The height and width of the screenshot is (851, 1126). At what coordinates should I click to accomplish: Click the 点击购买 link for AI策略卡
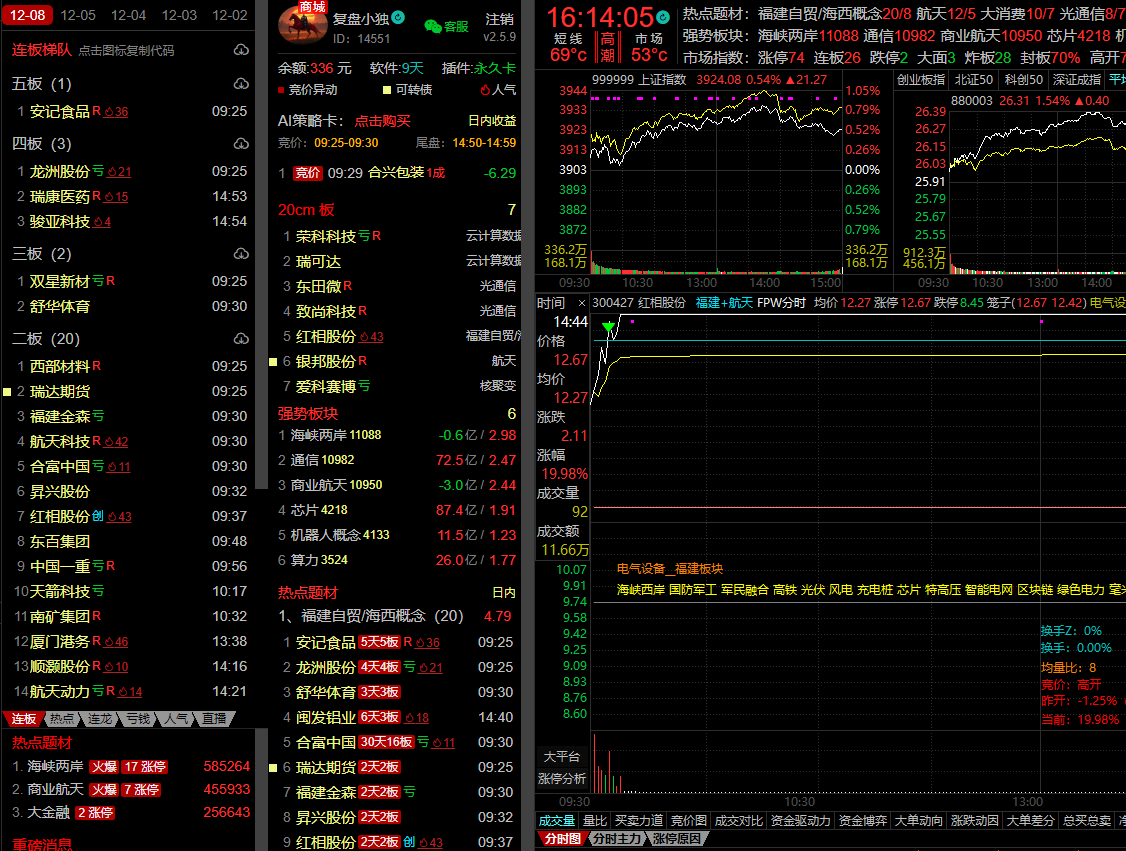(382, 120)
